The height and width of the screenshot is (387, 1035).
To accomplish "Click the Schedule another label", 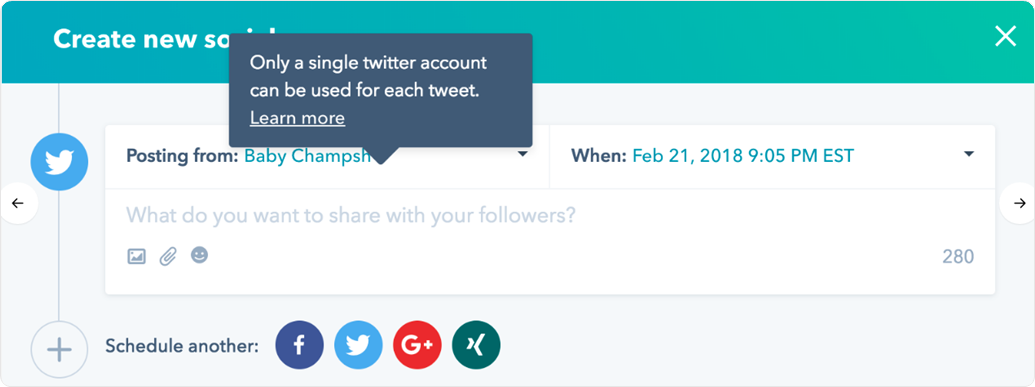I will pyautogui.click(x=182, y=346).
